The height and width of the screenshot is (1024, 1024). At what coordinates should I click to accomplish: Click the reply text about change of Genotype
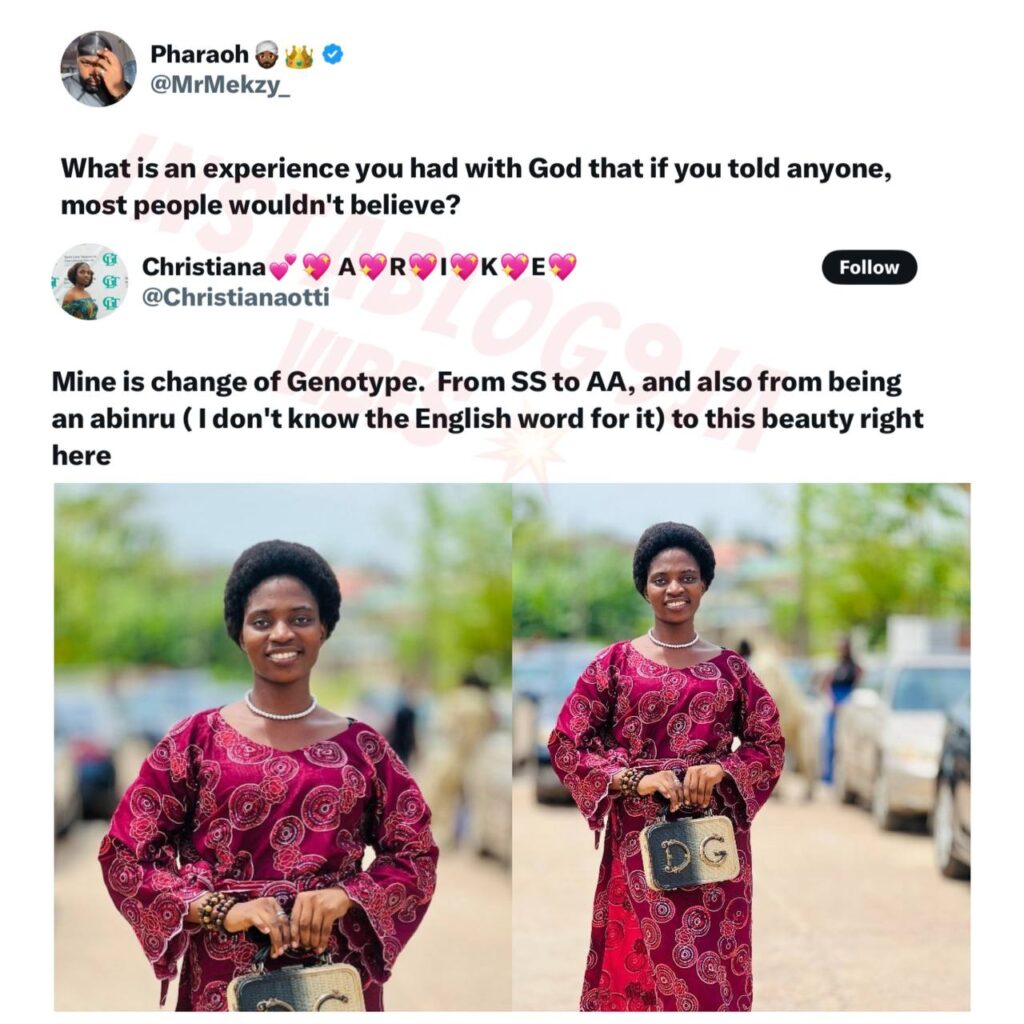coord(487,419)
